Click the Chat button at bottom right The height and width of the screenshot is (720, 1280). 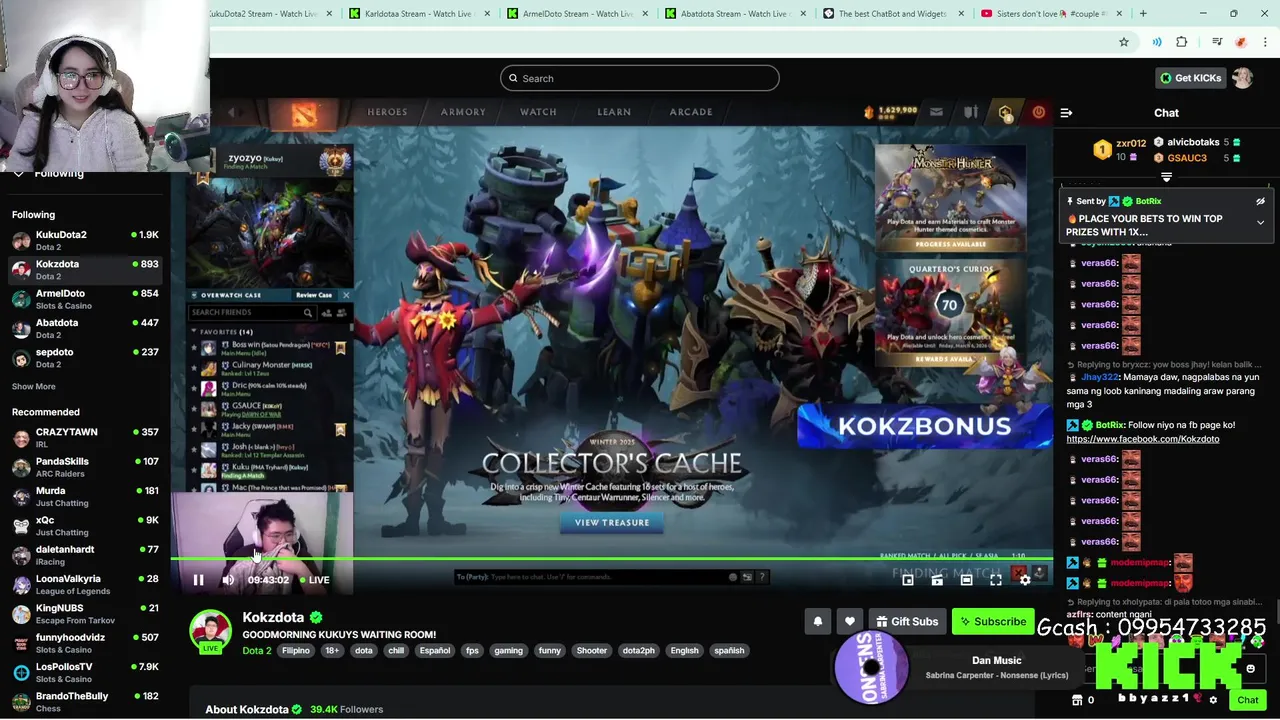(x=1247, y=700)
